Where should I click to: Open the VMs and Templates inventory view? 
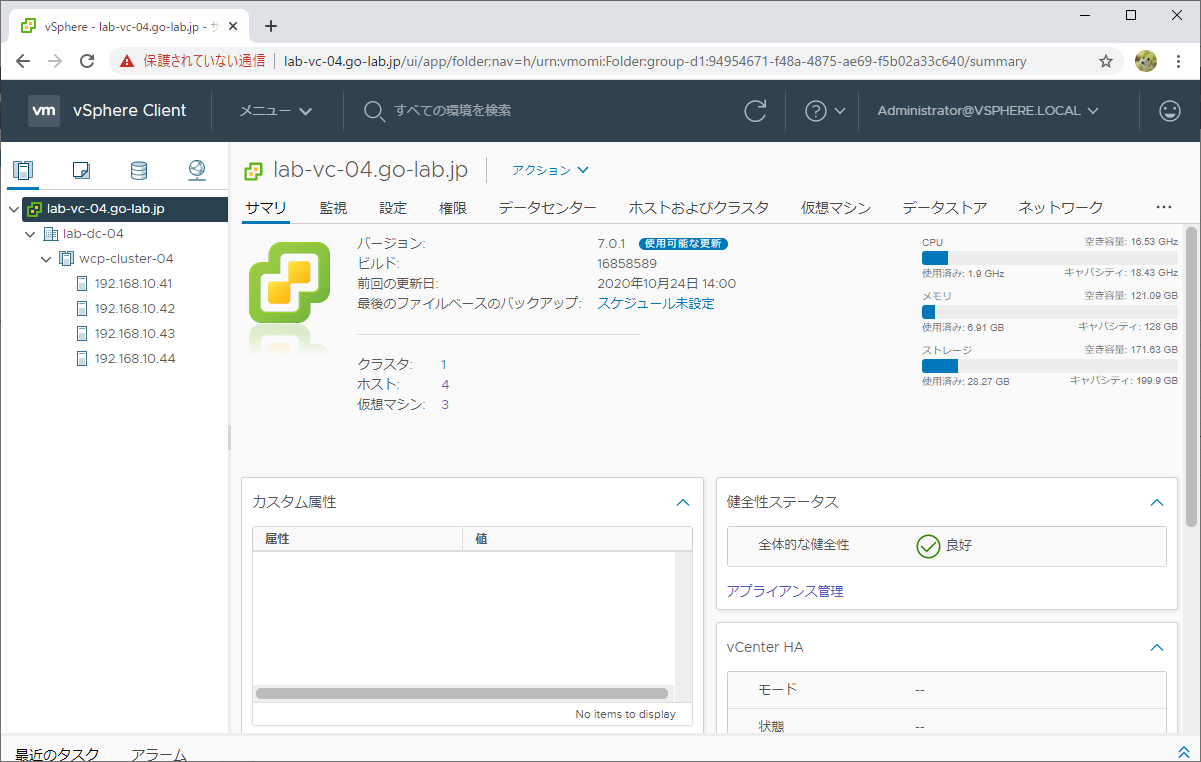click(x=81, y=170)
